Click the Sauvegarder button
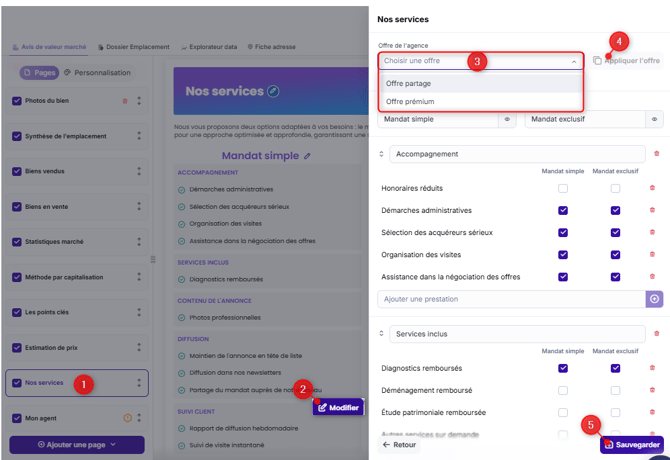The height and width of the screenshot is (460, 670). click(632, 445)
